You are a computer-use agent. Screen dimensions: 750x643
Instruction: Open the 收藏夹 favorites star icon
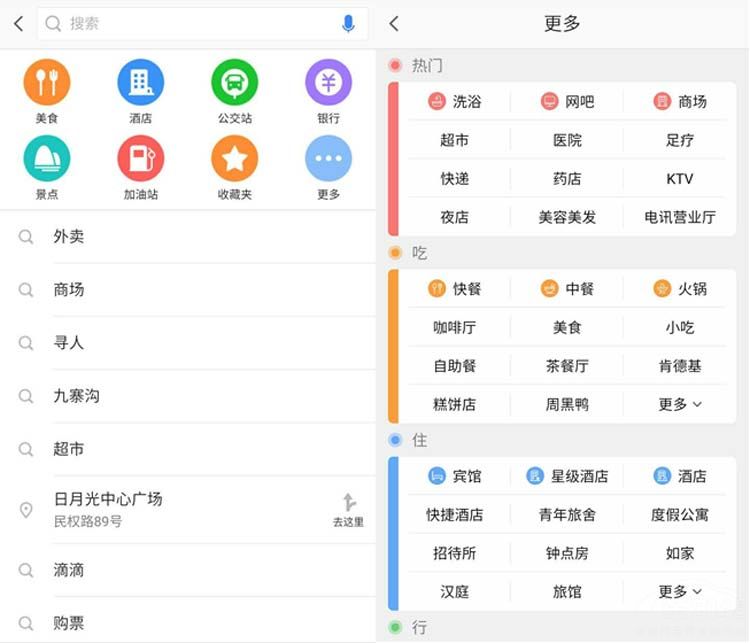[234, 159]
